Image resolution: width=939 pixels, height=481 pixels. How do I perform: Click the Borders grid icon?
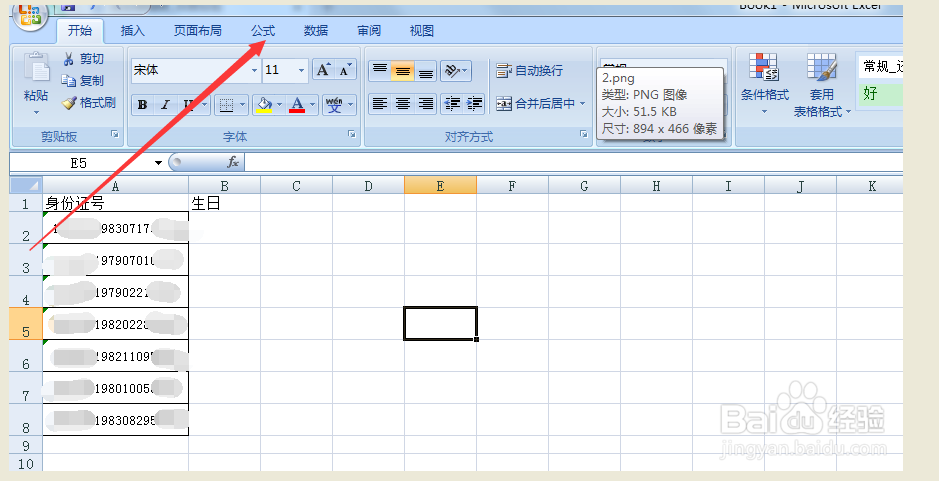tap(226, 105)
